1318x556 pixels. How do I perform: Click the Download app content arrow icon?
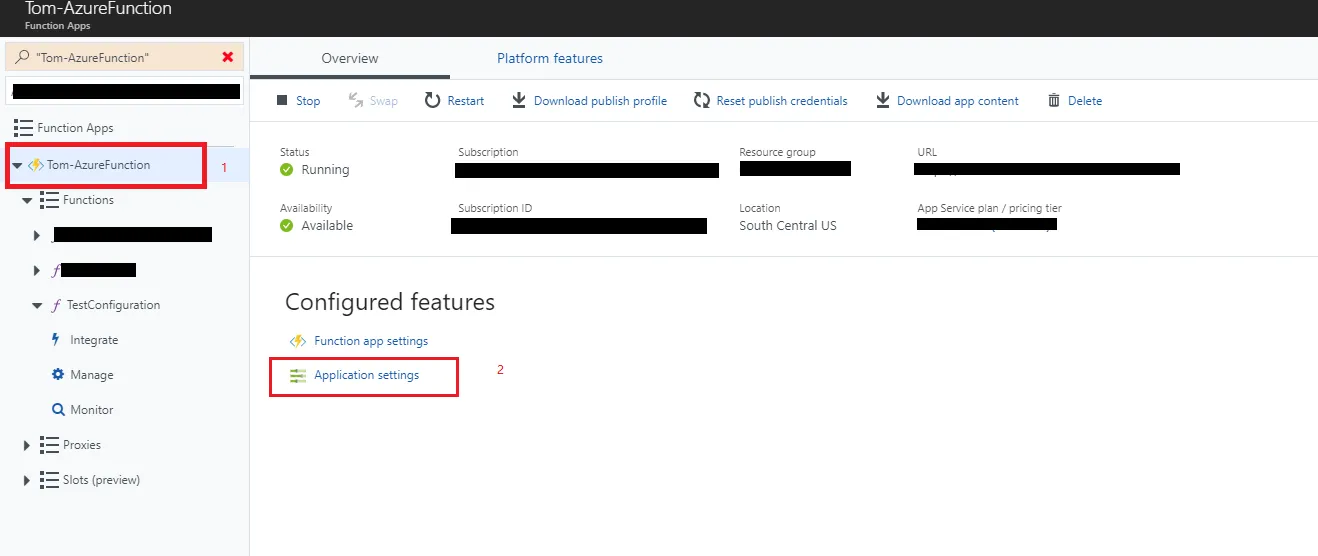click(x=882, y=100)
